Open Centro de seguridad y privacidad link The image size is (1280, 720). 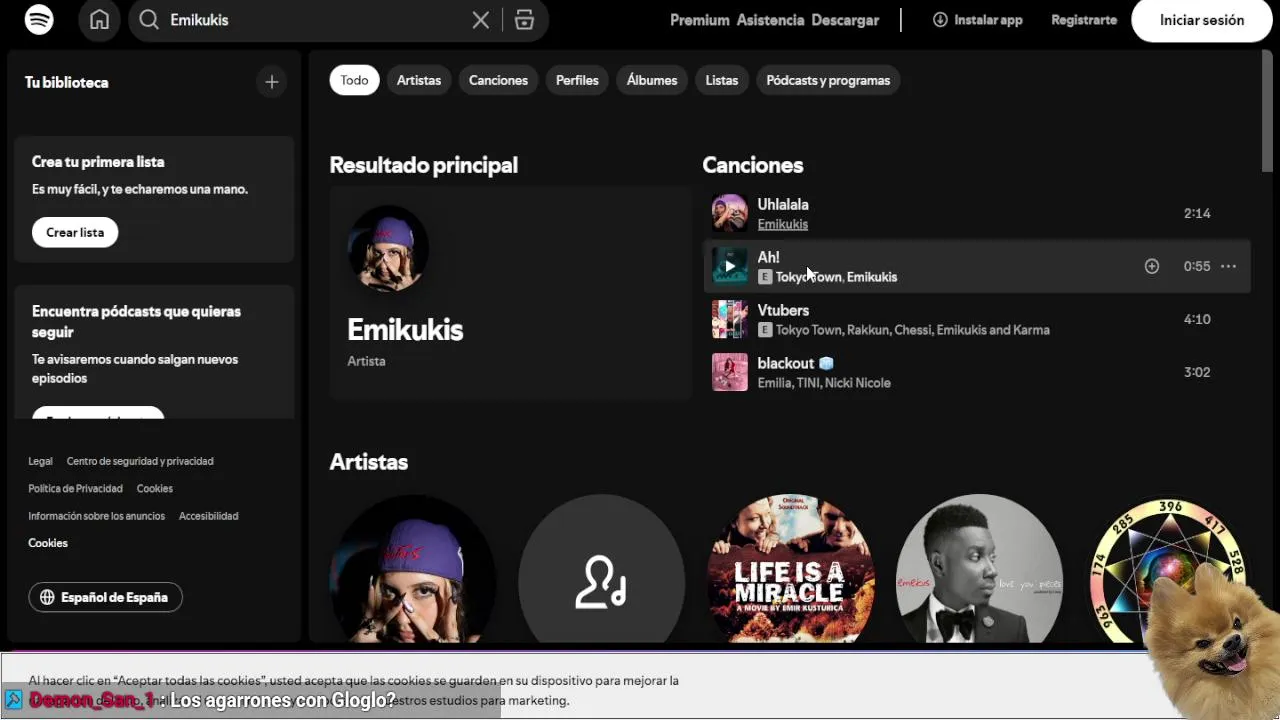(x=140, y=461)
